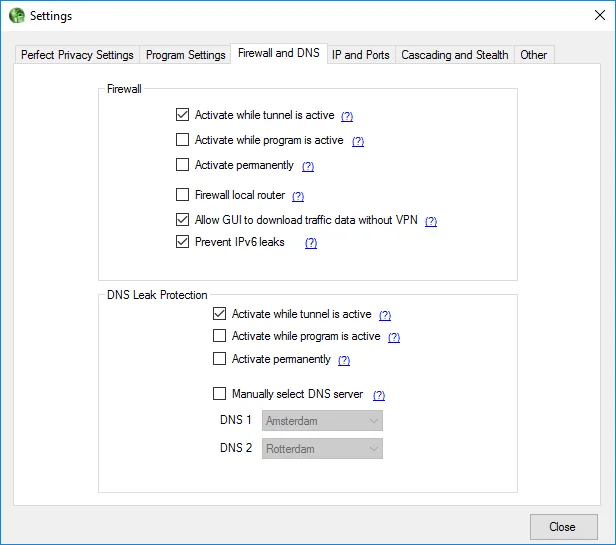Disable Allow GUI to download traffic data

click(182, 220)
